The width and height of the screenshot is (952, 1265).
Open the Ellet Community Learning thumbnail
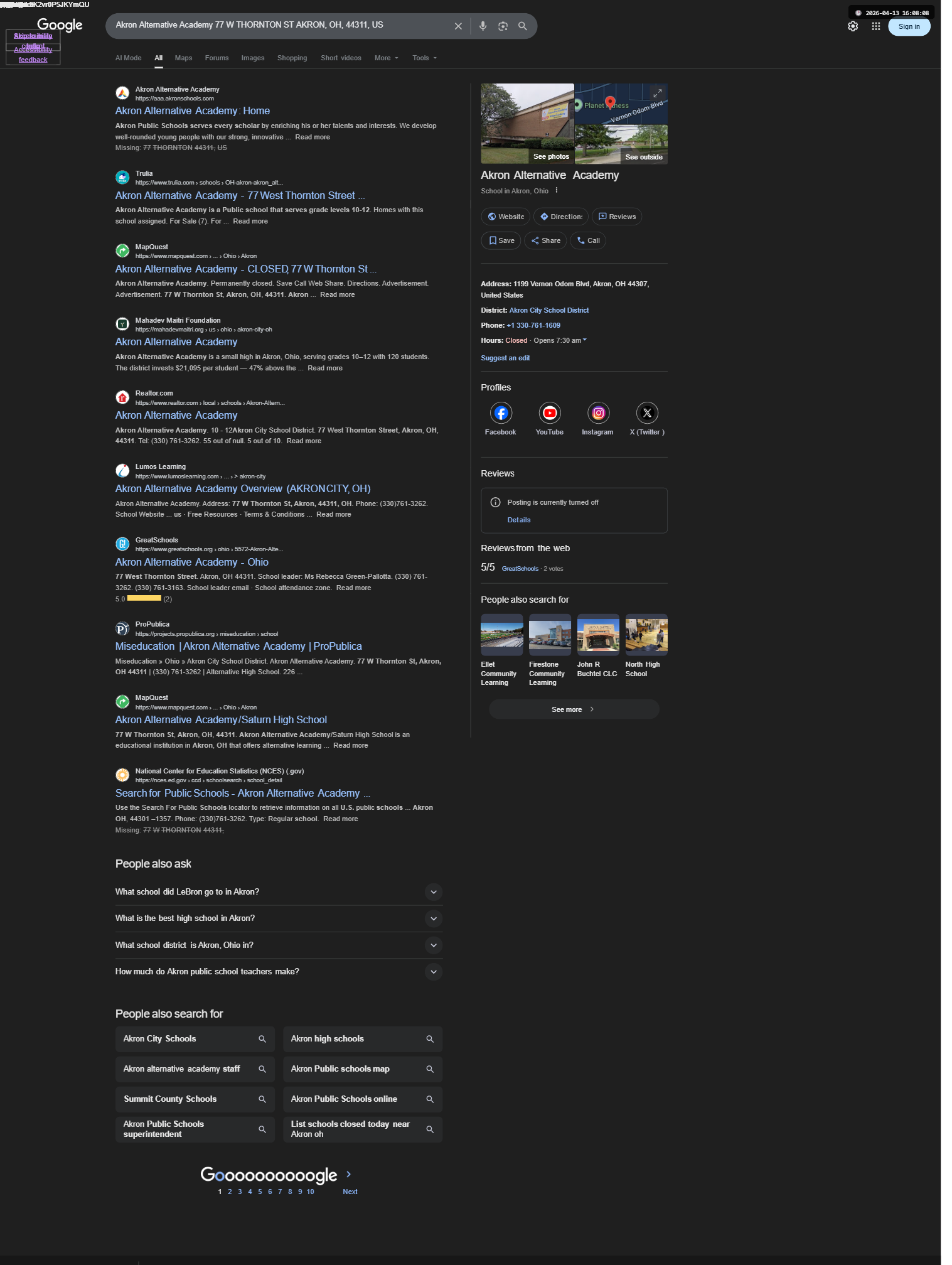tap(502, 635)
